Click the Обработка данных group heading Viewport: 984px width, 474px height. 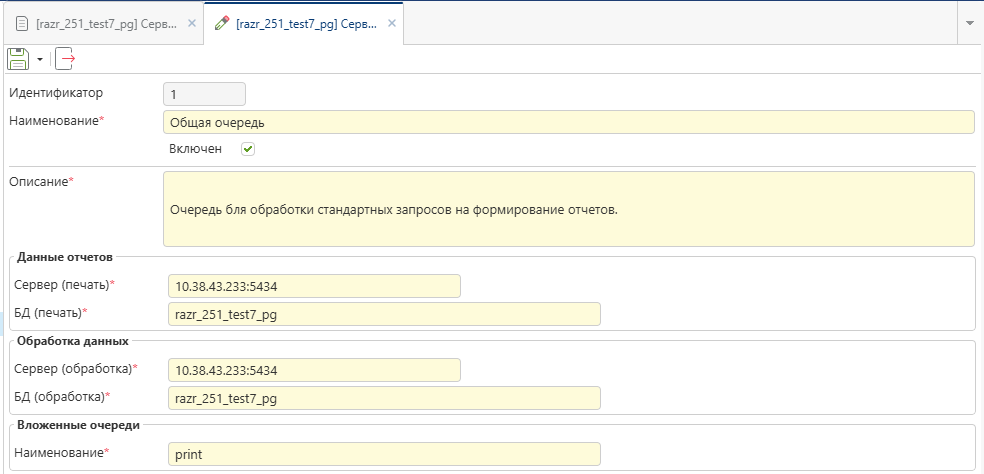73,342
